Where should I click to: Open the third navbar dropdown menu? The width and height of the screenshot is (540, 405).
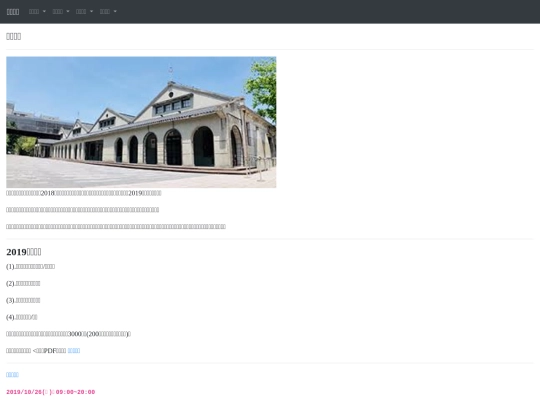tap(84, 12)
